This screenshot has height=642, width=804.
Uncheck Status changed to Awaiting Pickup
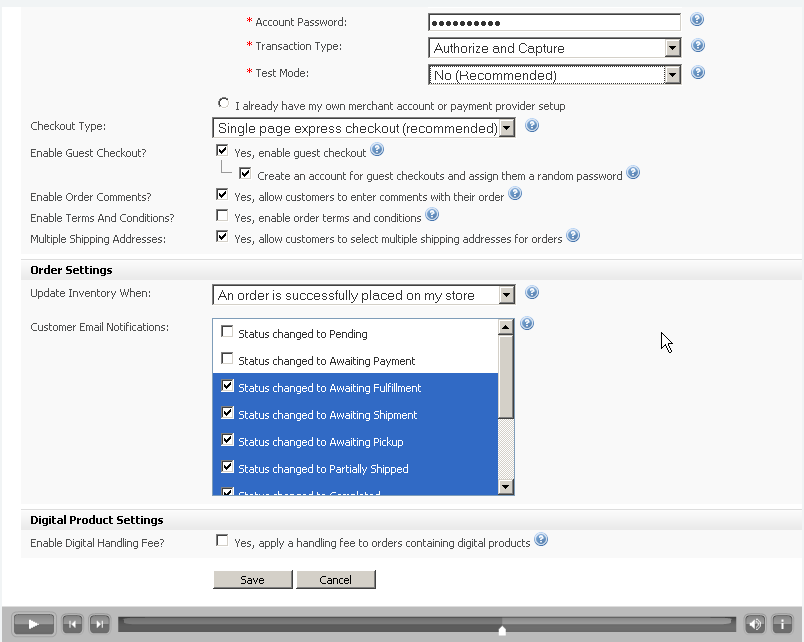[227, 440]
